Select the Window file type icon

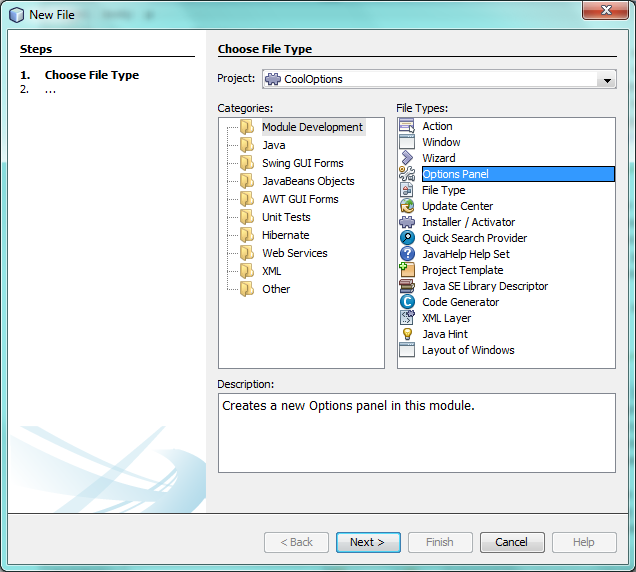[x=407, y=142]
